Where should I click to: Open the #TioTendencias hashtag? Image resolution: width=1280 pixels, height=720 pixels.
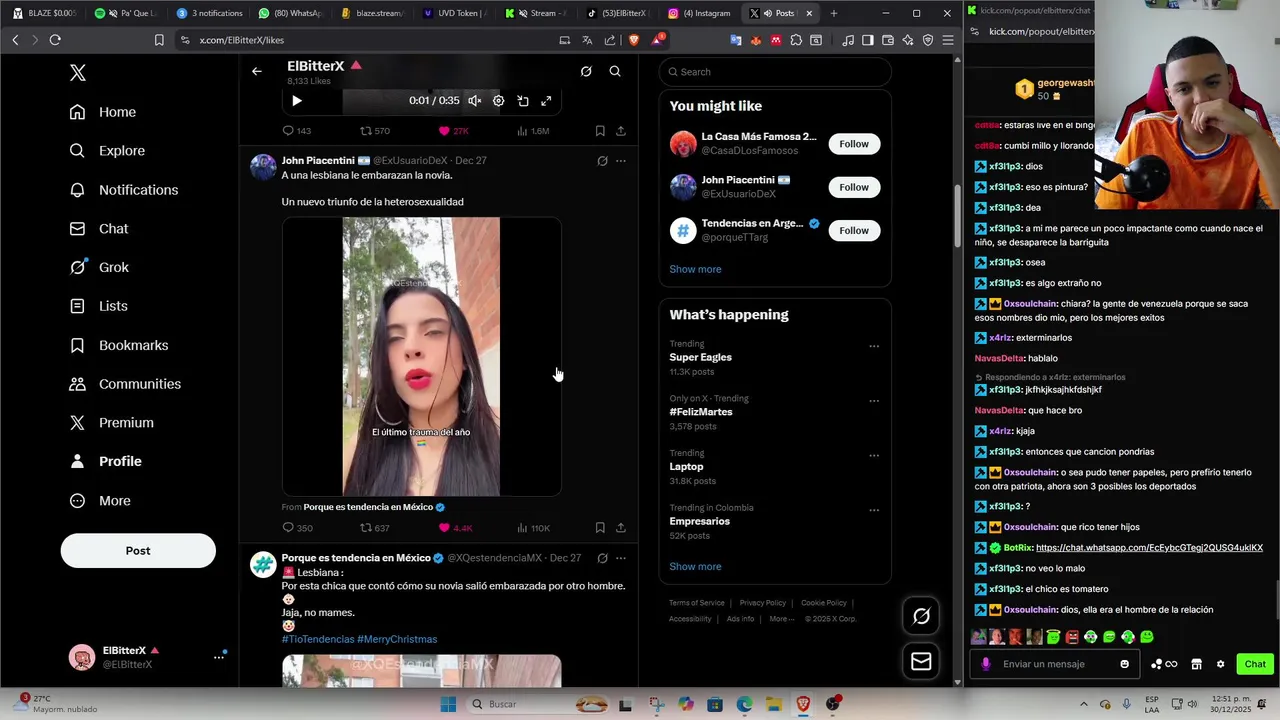tap(318, 639)
